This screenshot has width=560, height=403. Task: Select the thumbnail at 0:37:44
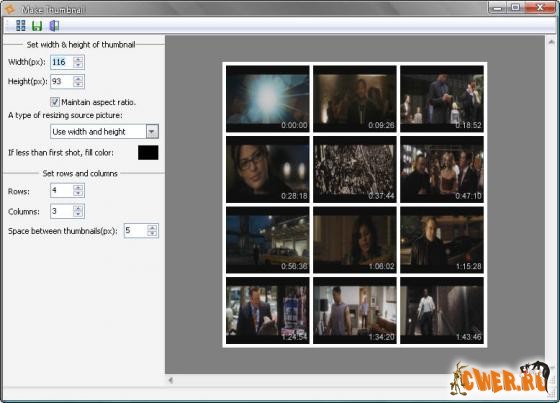coord(355,169)
